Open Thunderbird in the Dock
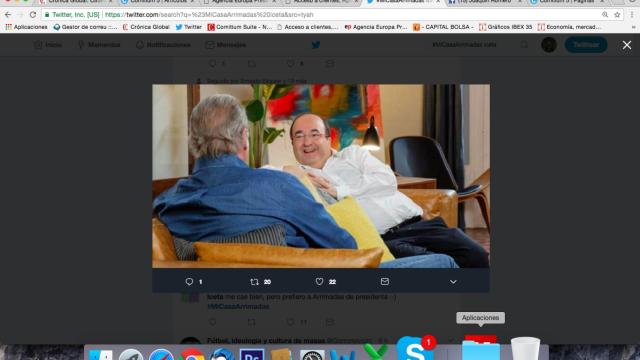This screenshot has width=640, height=360. point(222,354)
